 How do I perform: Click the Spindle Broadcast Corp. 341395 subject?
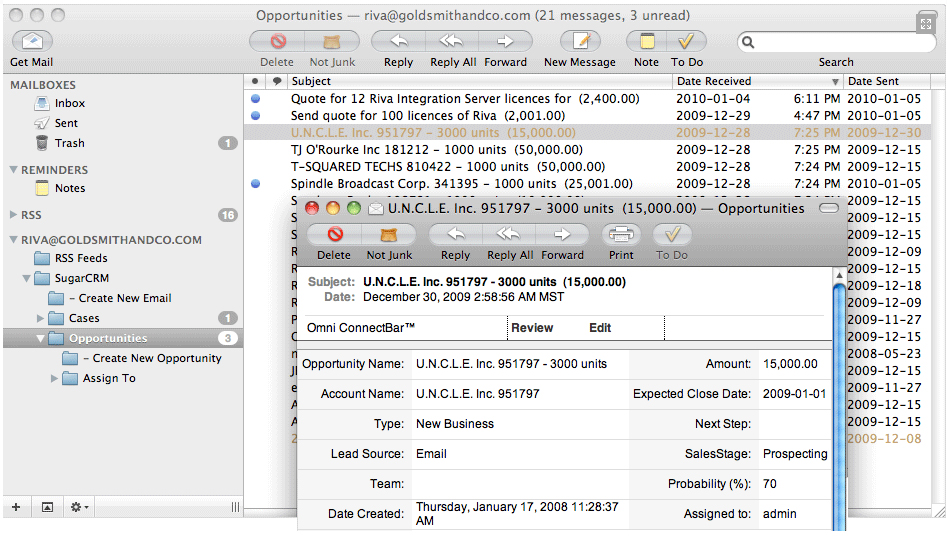click(461, 184)
